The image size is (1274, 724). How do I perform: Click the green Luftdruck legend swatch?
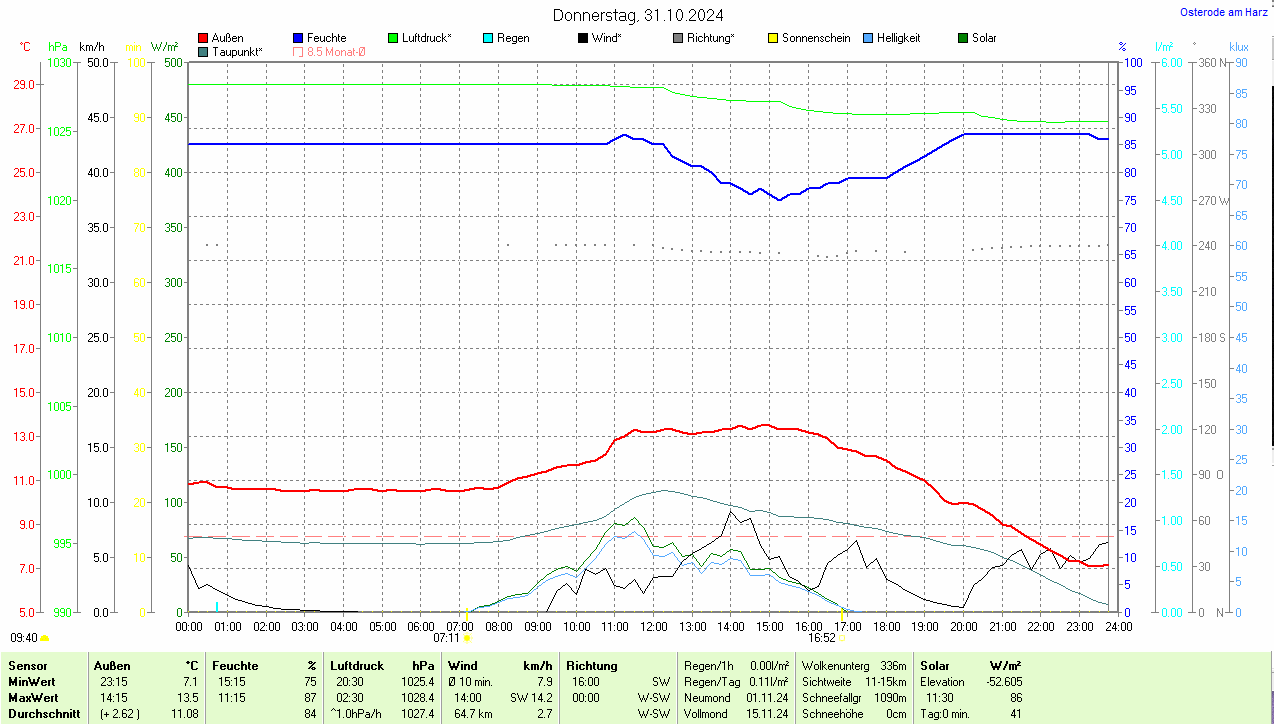coord(393,38)
